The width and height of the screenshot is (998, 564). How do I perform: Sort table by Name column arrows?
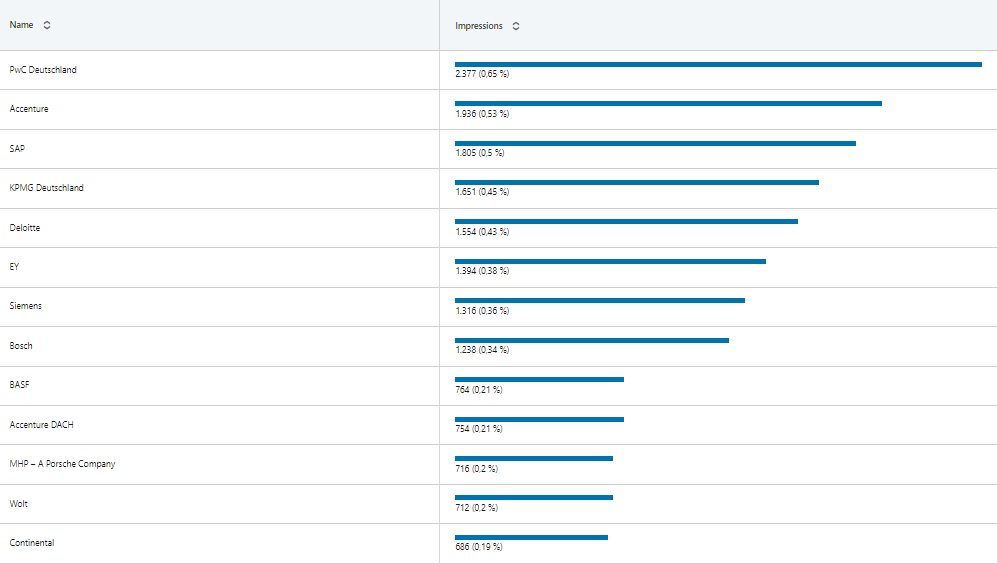click(47, 25)
